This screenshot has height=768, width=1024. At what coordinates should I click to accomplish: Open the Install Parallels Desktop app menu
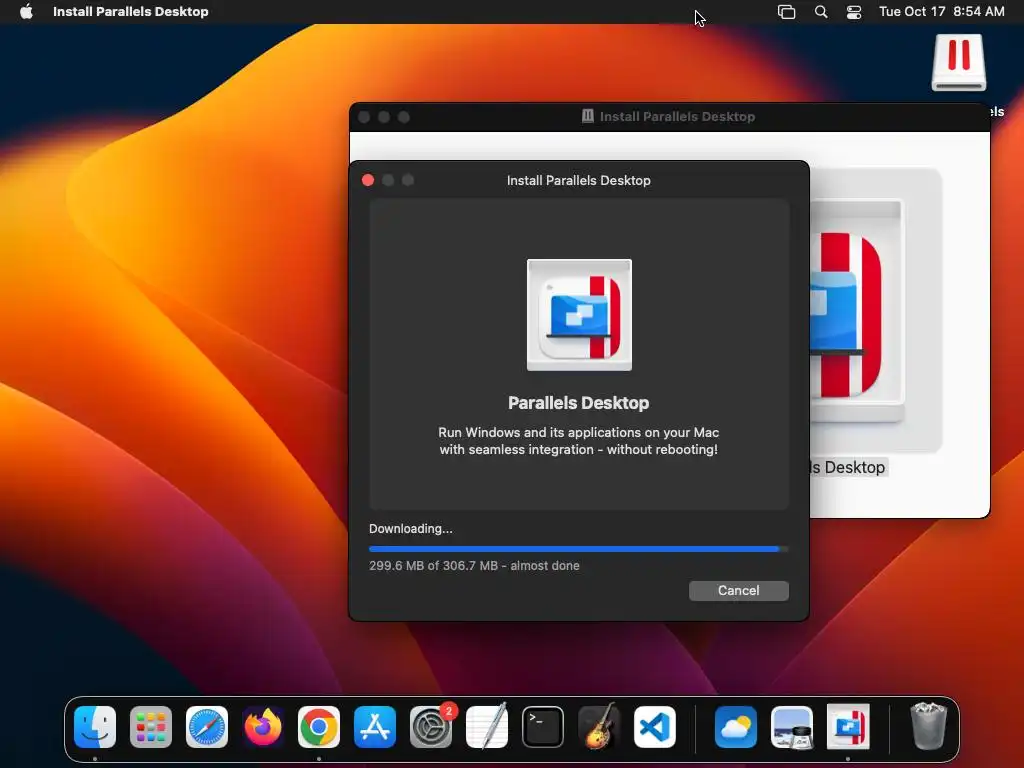click(131, 12)
